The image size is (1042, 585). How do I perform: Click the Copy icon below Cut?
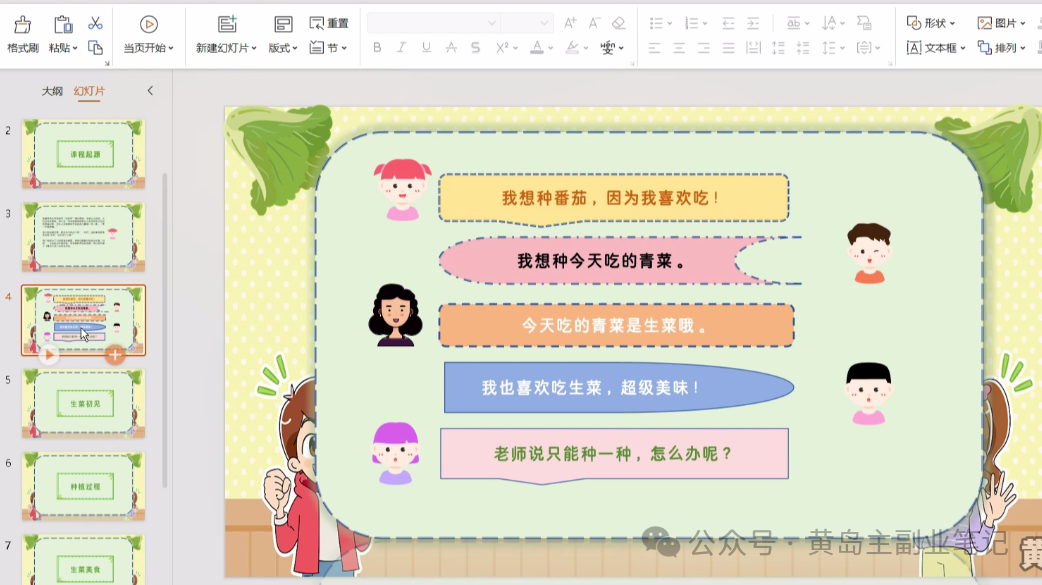point(96,47)
